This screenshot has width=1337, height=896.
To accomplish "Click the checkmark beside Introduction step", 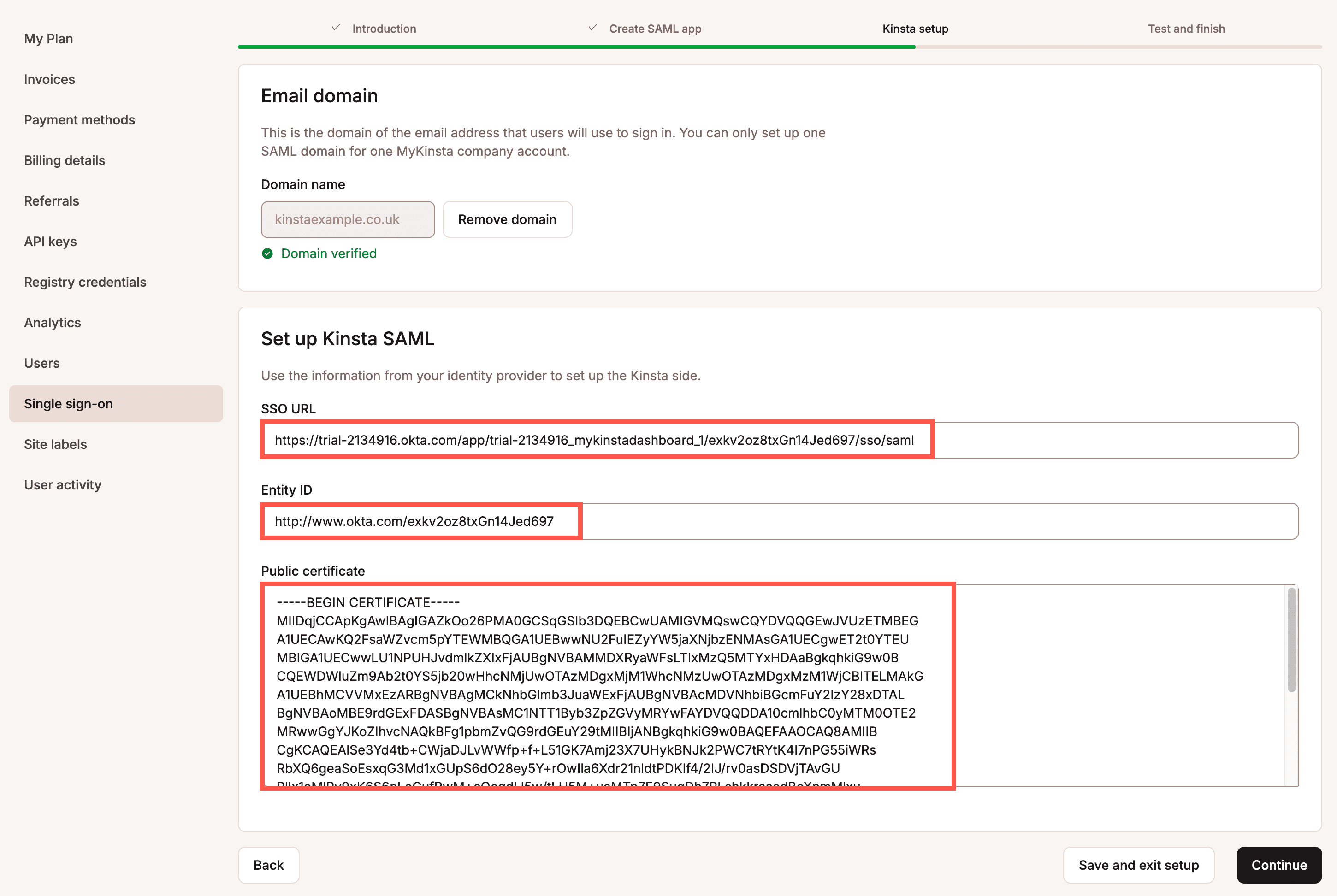I will [336, 28].
